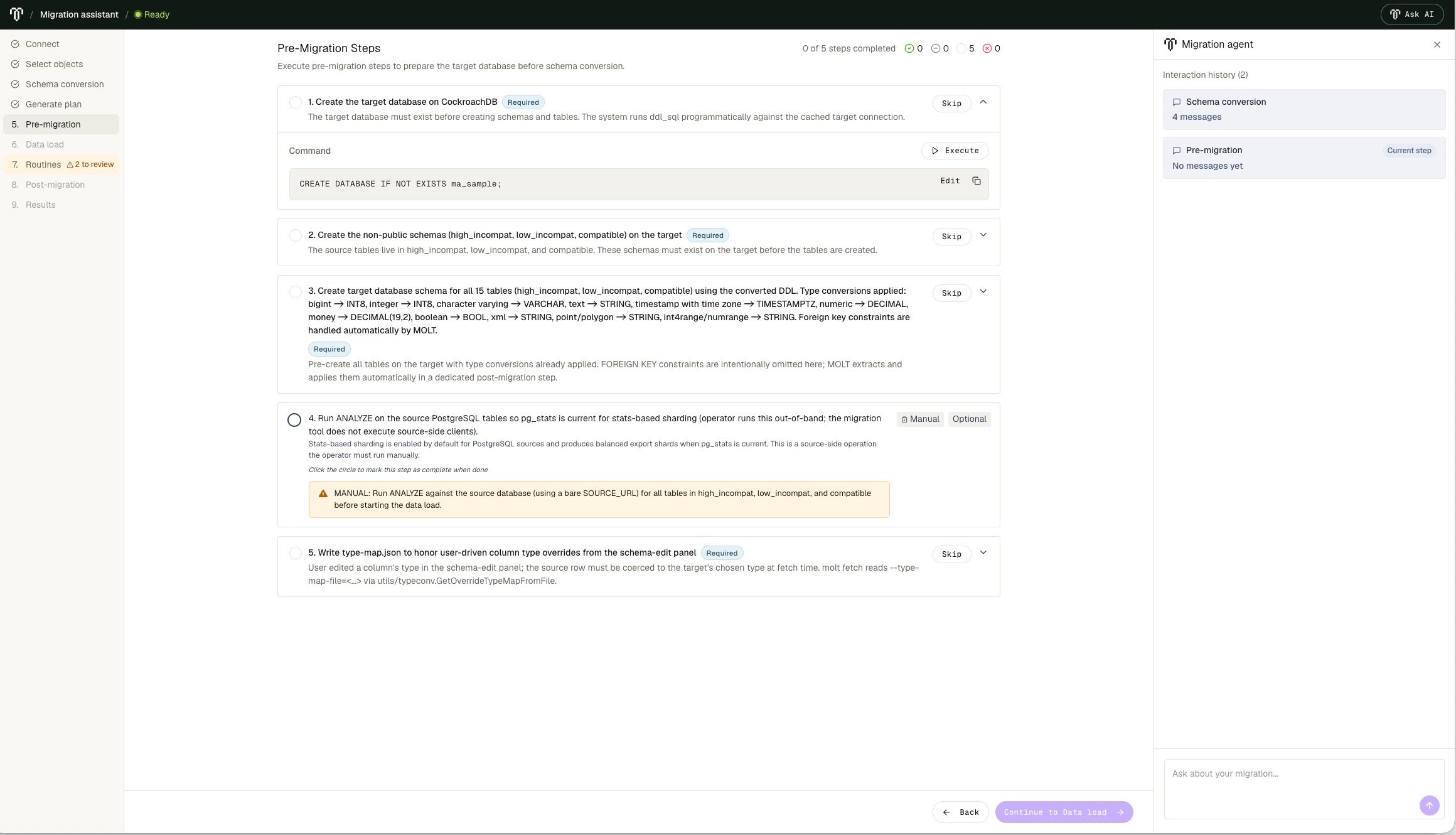Click Current step badge
Viewport: 1456px width, 835px height.
click(1409, 151)
